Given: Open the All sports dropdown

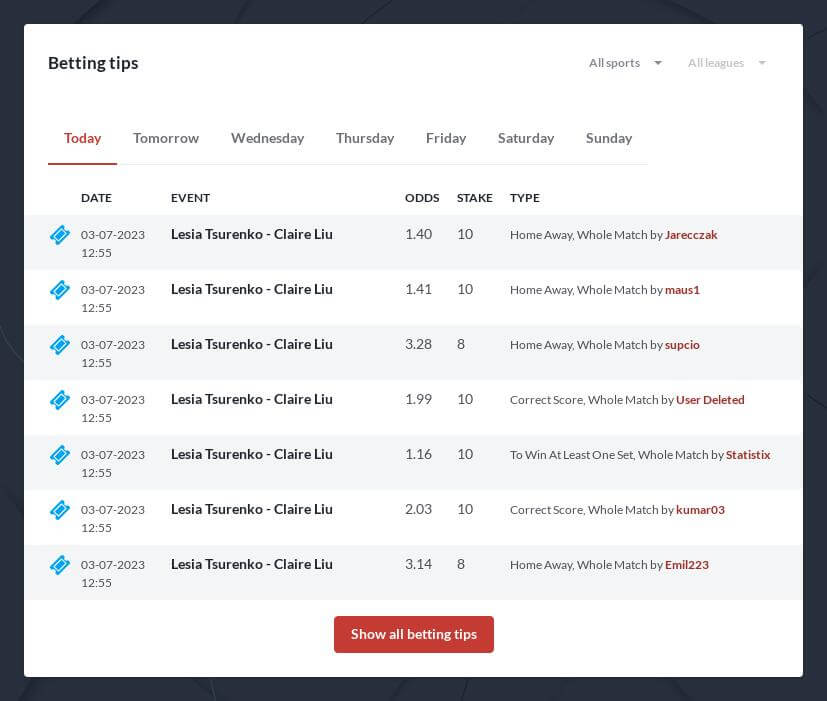Looking at the screenshot, I should pyautogui.click(x=625, y=63).
